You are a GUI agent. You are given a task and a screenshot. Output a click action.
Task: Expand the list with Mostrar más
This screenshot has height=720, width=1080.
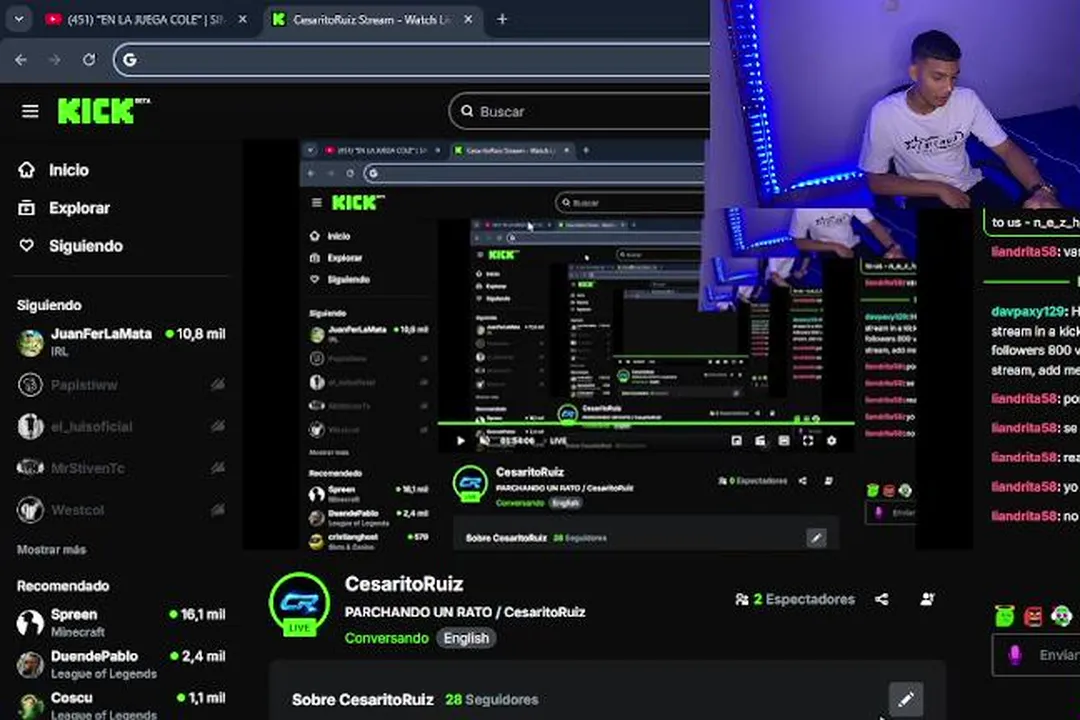tap(52, 550)
